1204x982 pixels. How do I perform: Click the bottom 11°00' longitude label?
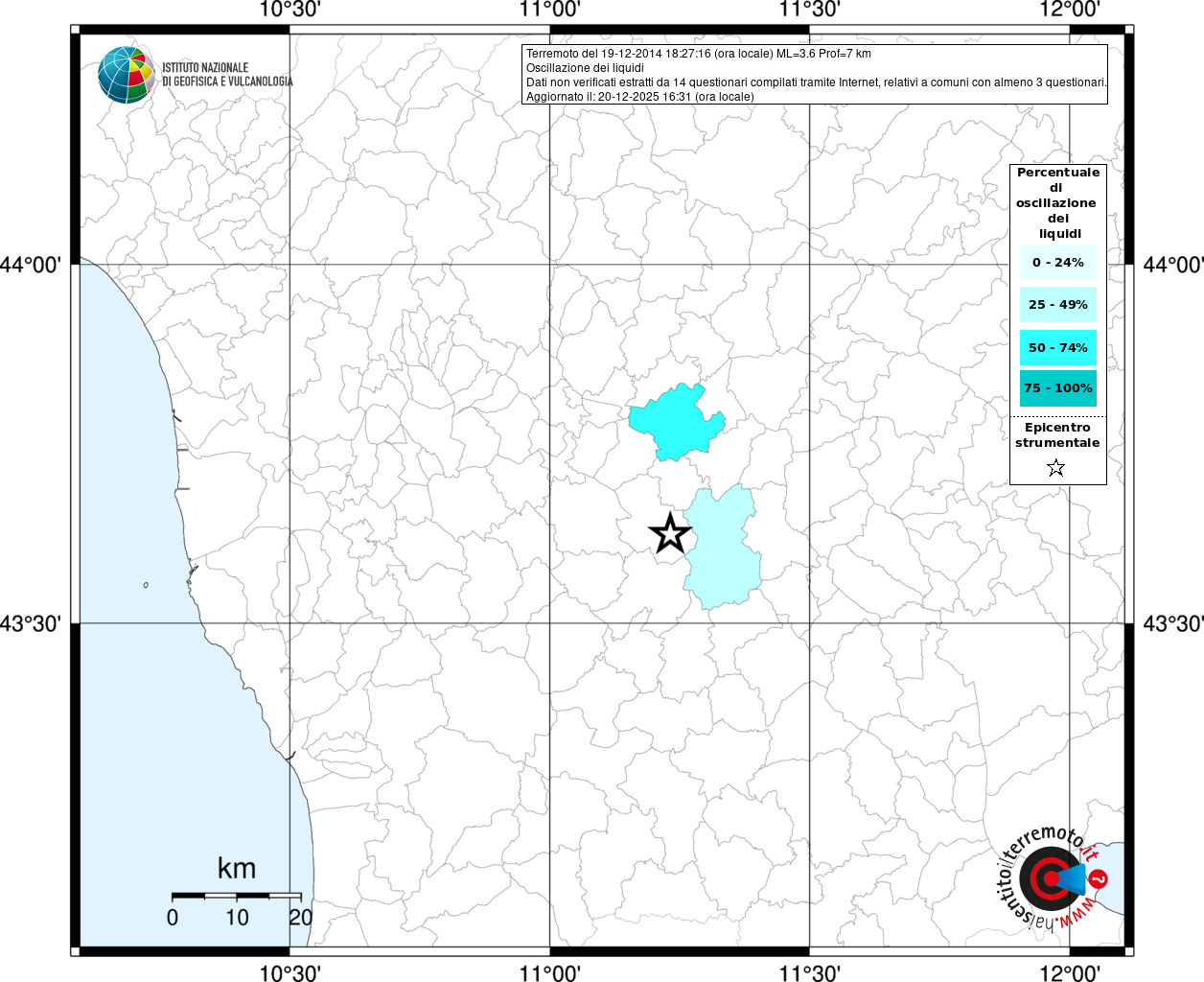pyautogui.click(x=550, y=972)
